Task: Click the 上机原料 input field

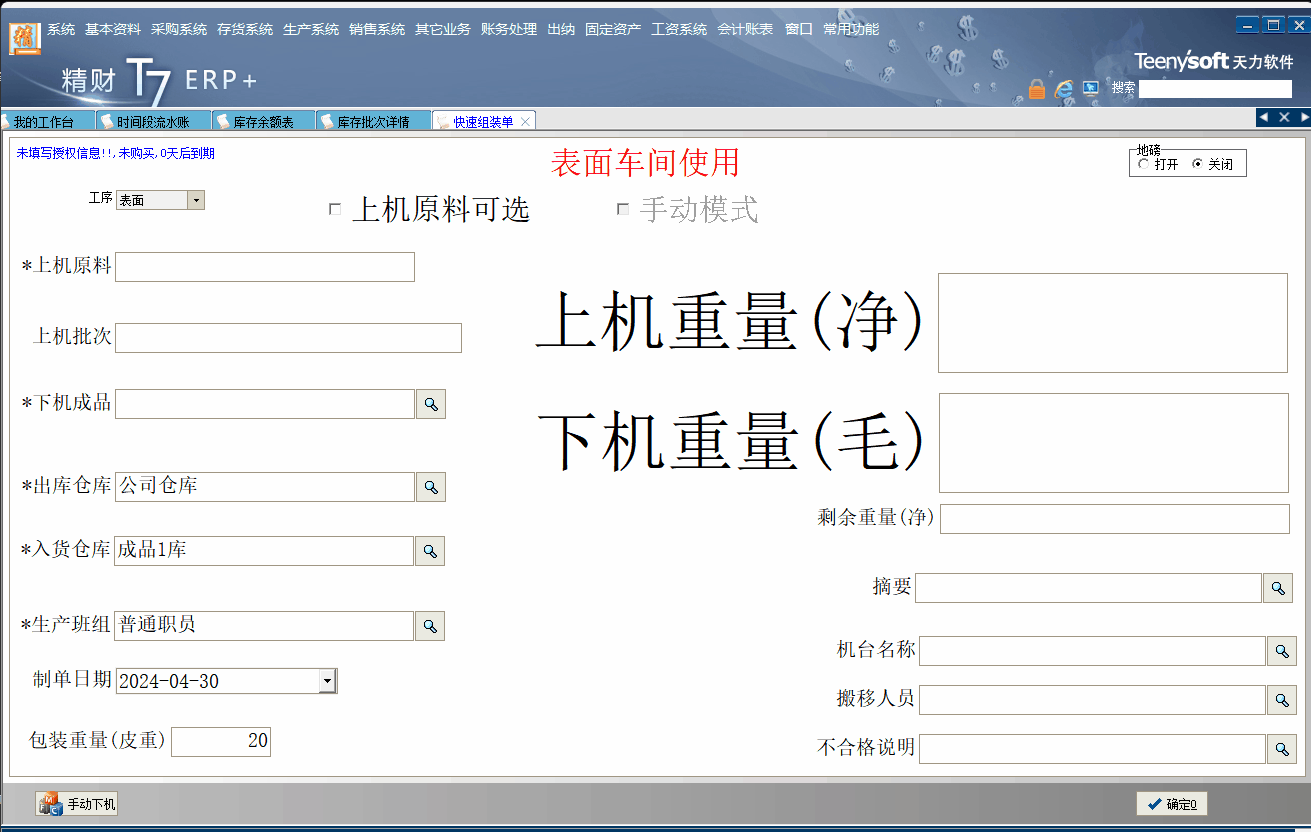Action: pyautogui.click(x=265, y=267)
